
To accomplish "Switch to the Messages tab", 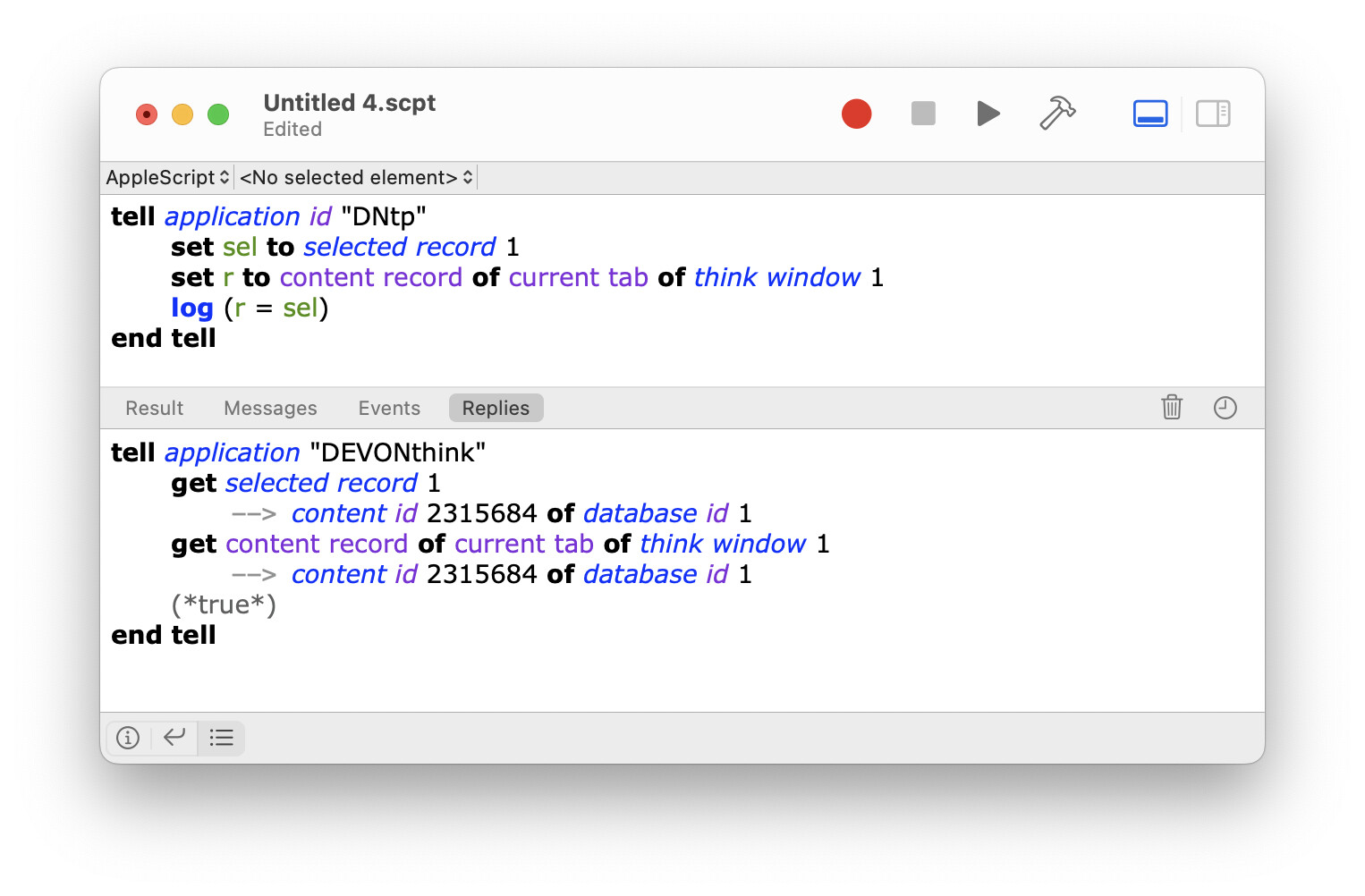I will coord(270,408).
